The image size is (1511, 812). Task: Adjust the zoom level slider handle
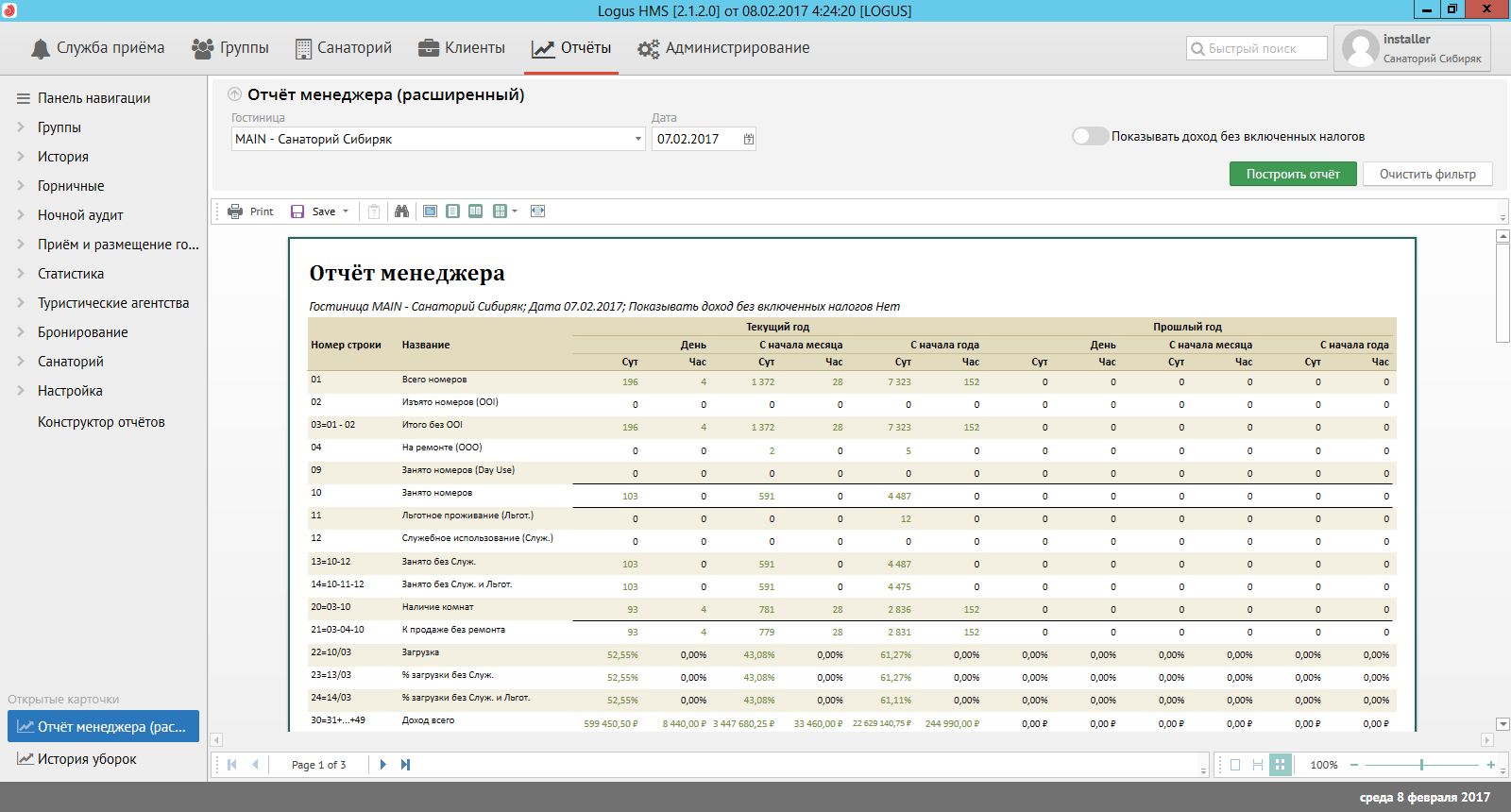point(1421,765)
